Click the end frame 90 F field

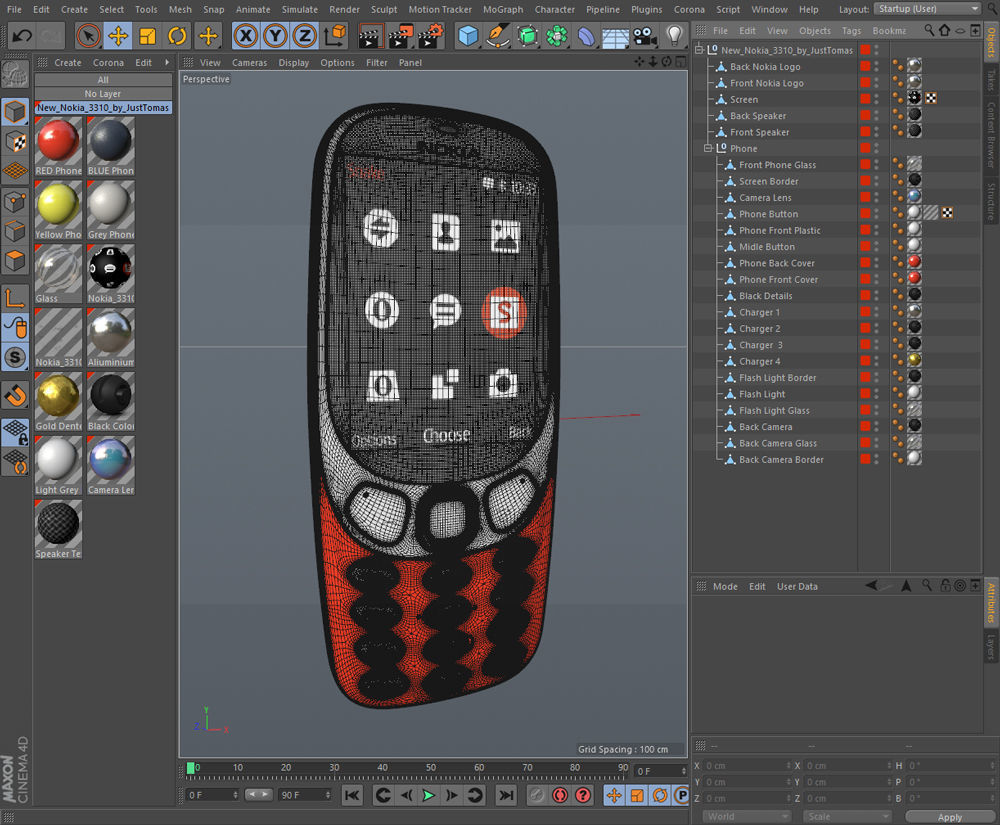click(305, 795)
